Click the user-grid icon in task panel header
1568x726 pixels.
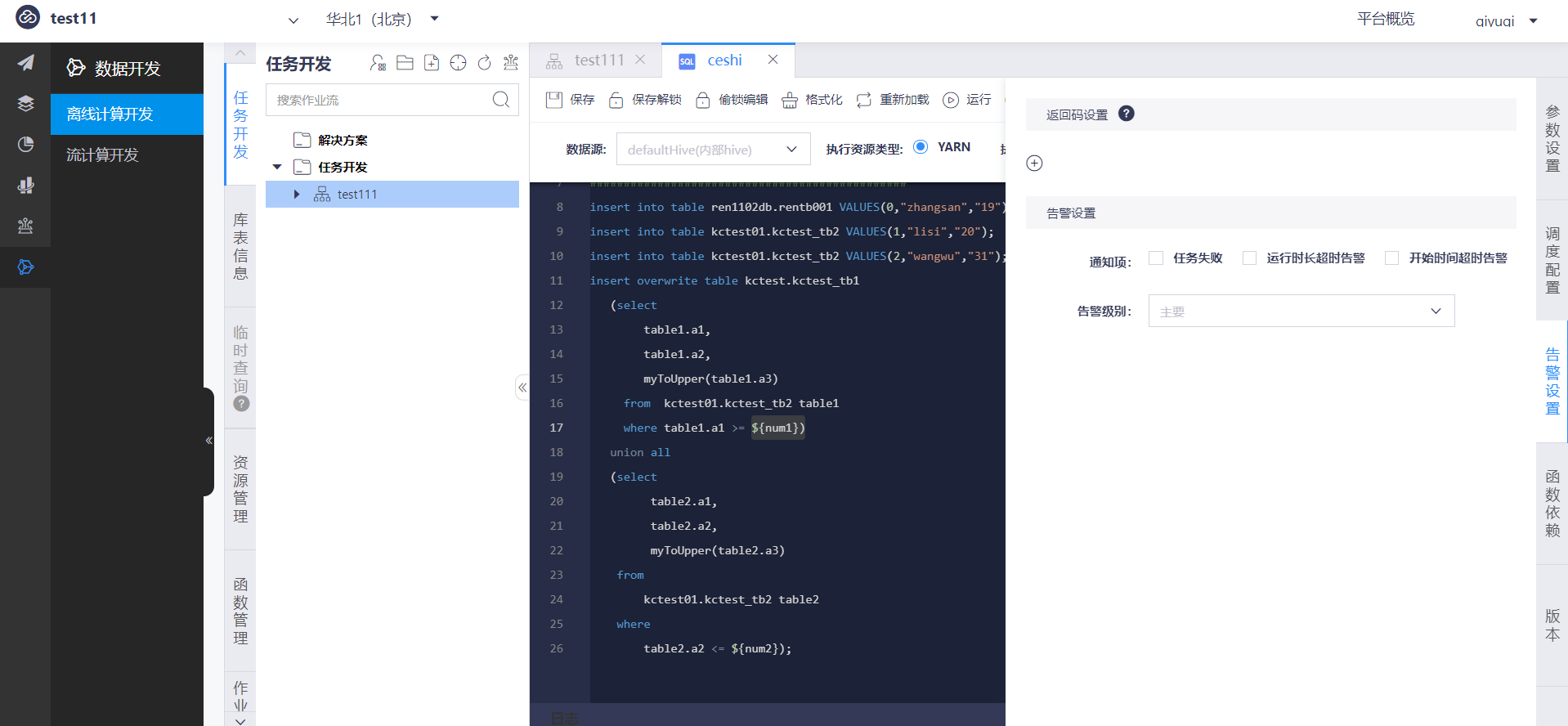[378, 63]
